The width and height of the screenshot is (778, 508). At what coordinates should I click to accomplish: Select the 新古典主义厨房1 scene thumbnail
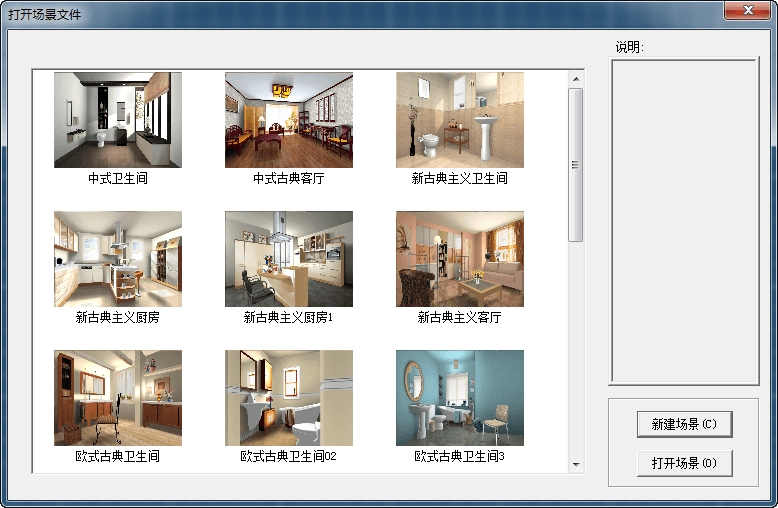[289, 259]
